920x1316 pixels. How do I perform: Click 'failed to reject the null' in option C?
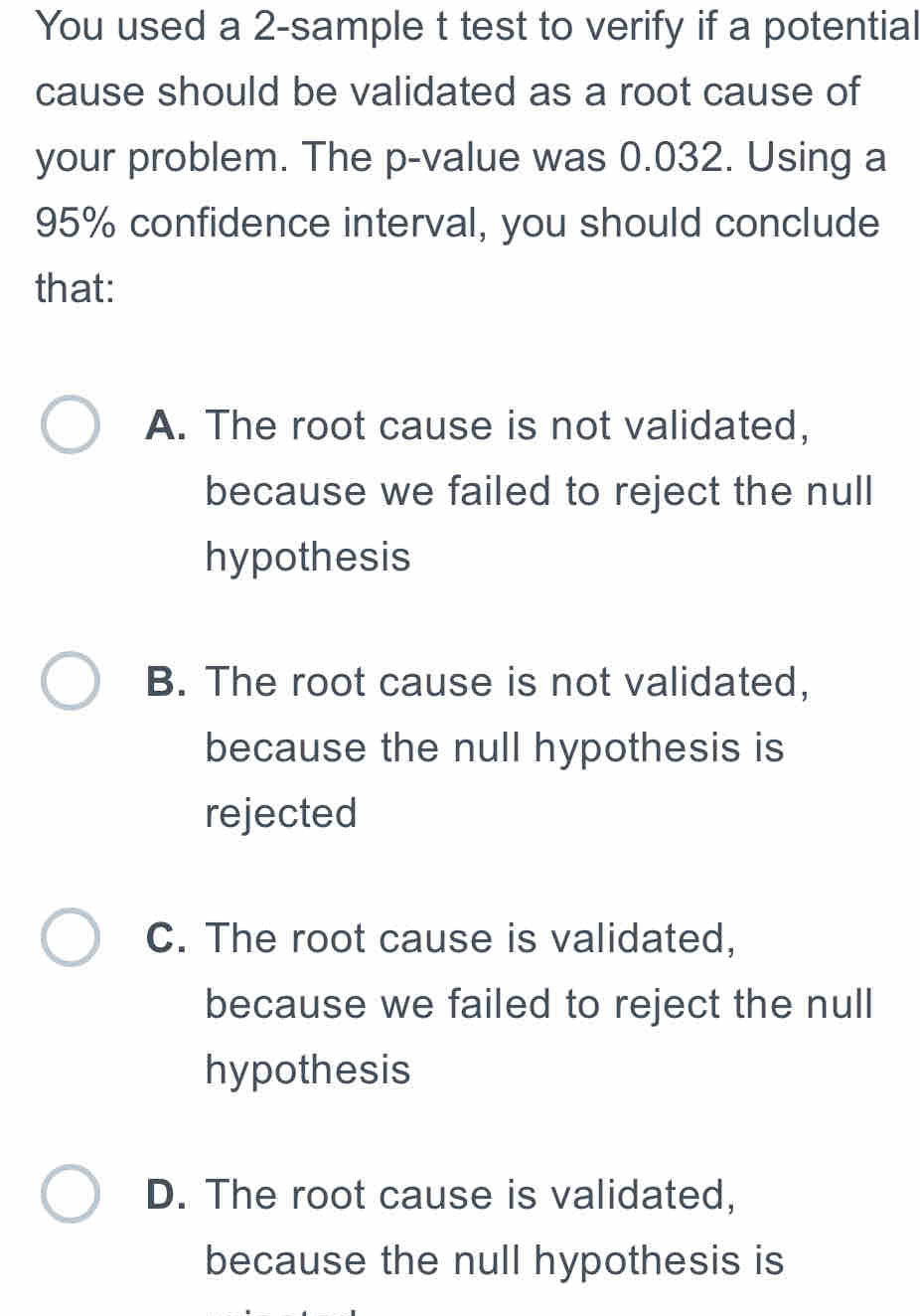[x=660, y=1004]
